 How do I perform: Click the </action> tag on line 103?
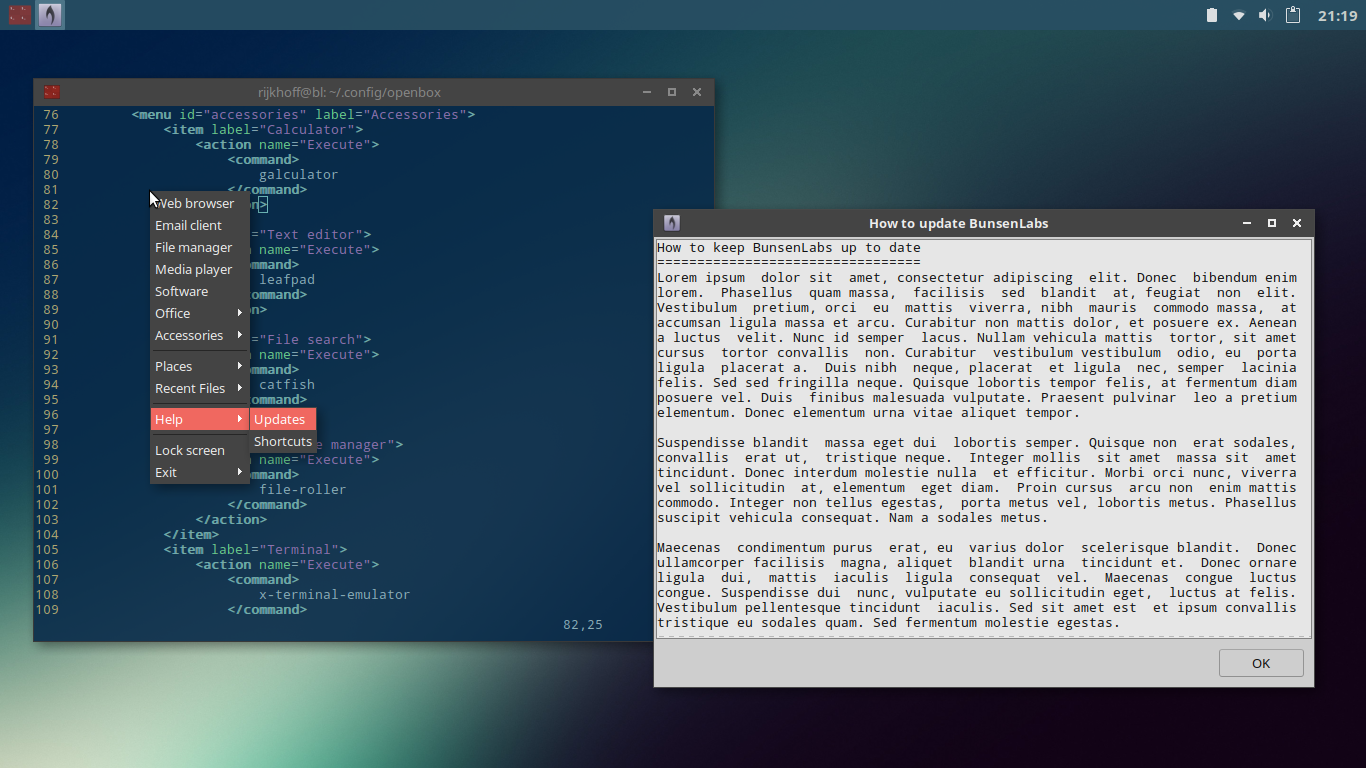[231, 519]
